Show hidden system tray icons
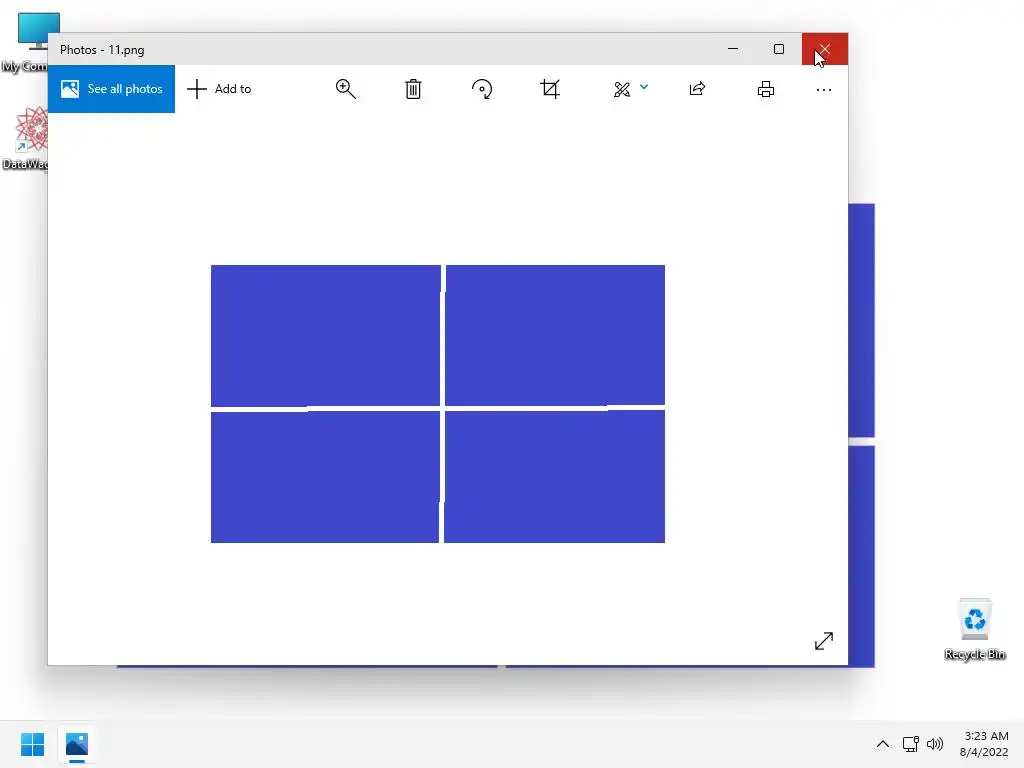 pos(883,744)
